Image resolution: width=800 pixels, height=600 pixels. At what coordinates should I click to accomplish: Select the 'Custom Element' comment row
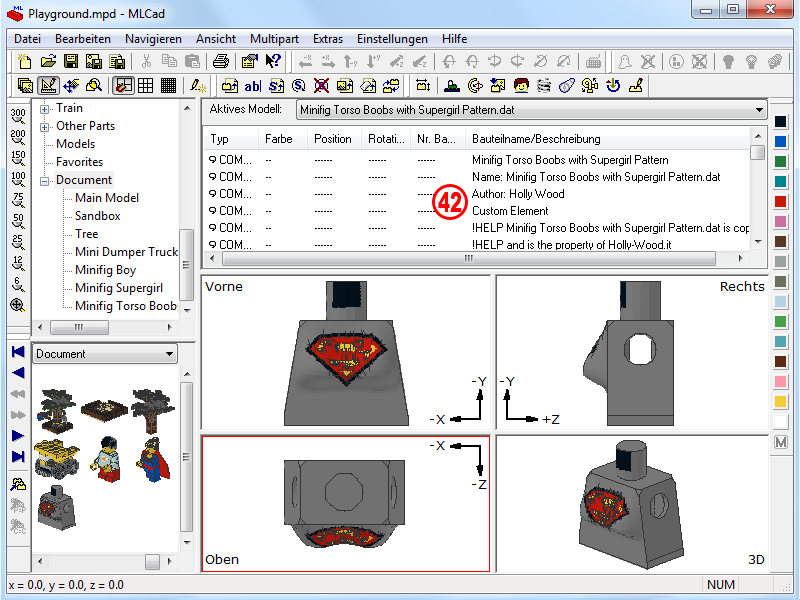(479, 211)
